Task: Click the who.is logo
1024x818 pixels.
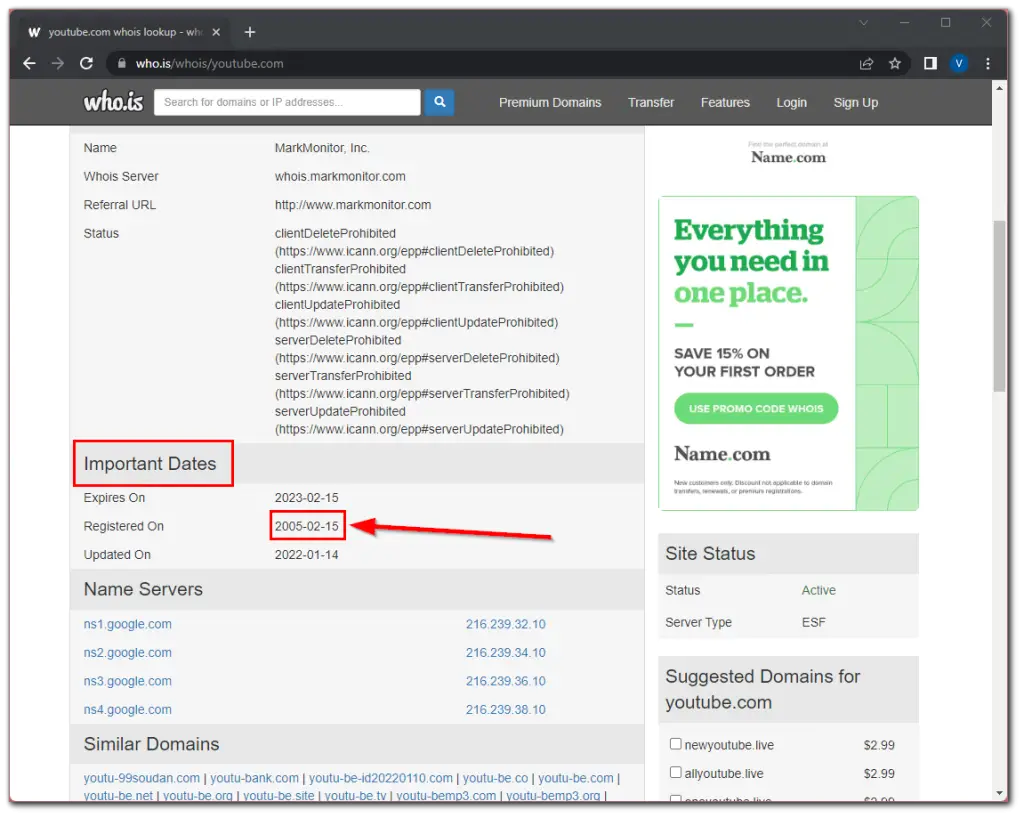Action: click(x=112, y=102)
